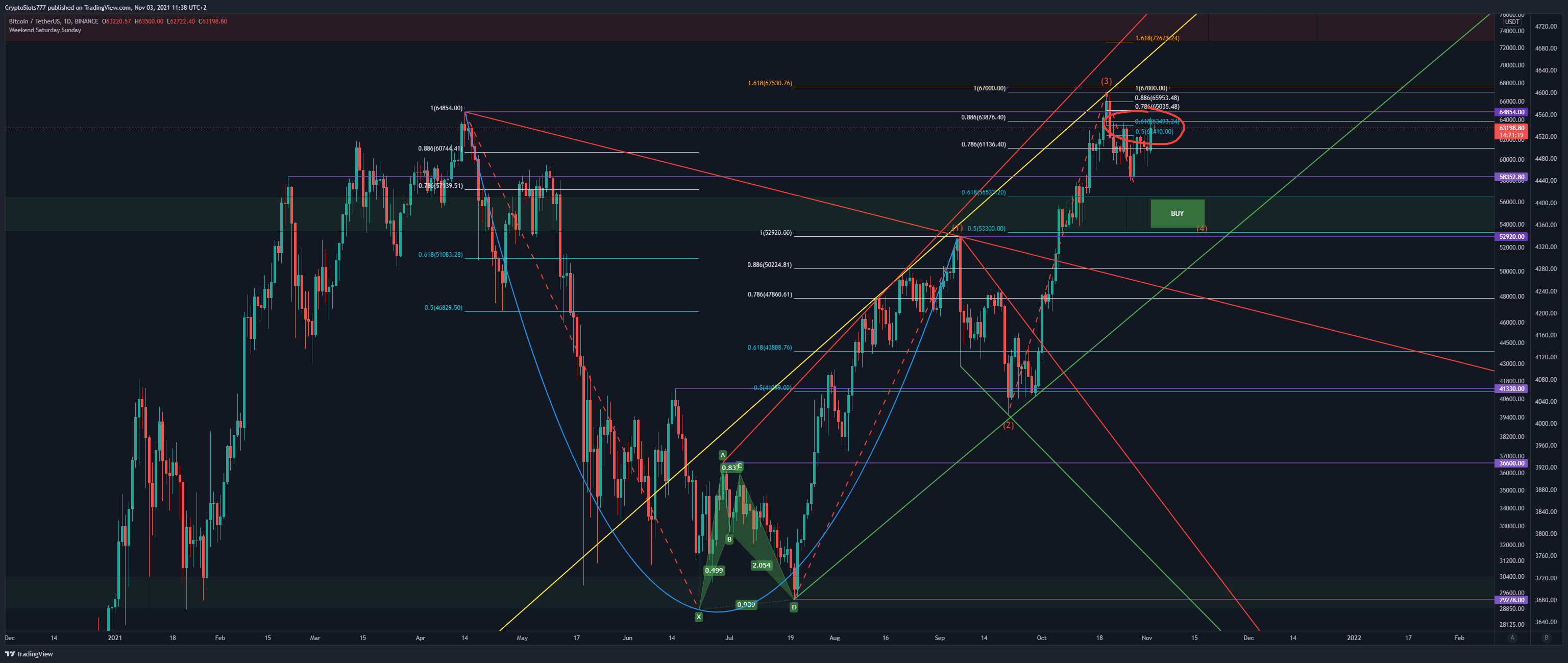Screen dimensions: 1568x663
Task: Click the 0.886(63876.40) Fibonacci label
Action: (983, 117)
